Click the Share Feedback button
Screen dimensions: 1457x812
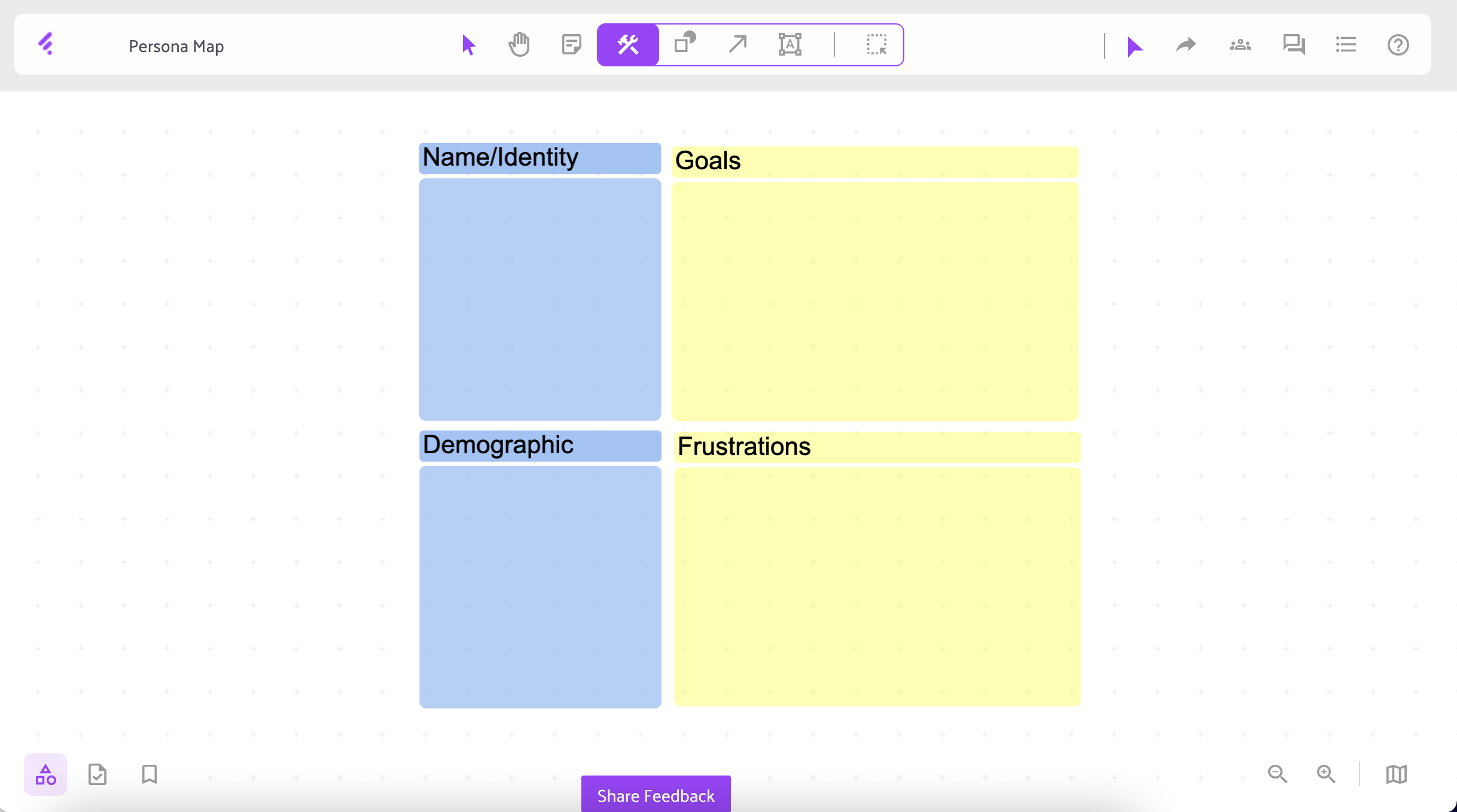[656, 795]
